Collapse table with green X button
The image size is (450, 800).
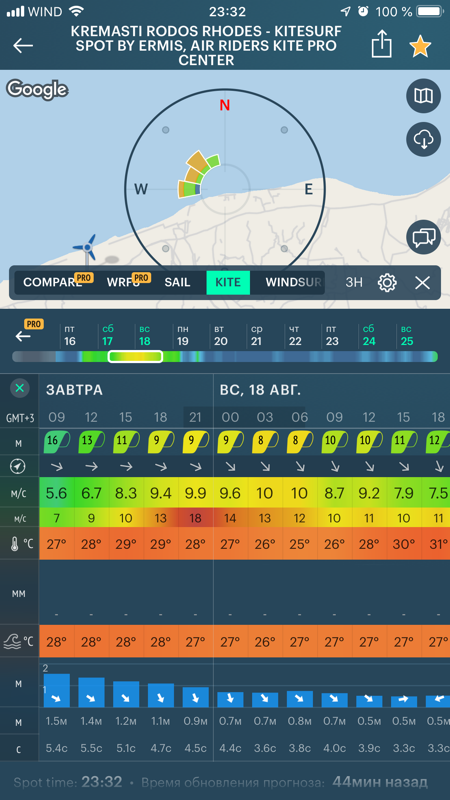[x=19, y=388]
